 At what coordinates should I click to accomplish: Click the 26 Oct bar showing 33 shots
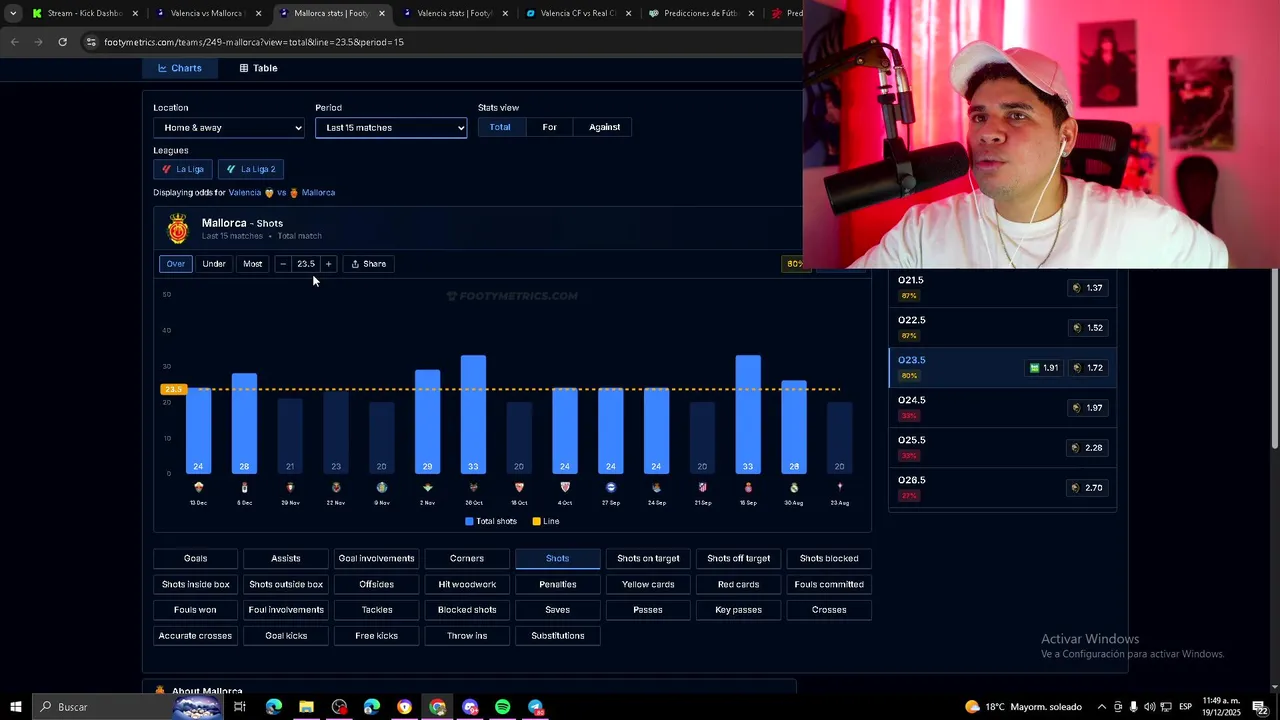click(473, 414)
